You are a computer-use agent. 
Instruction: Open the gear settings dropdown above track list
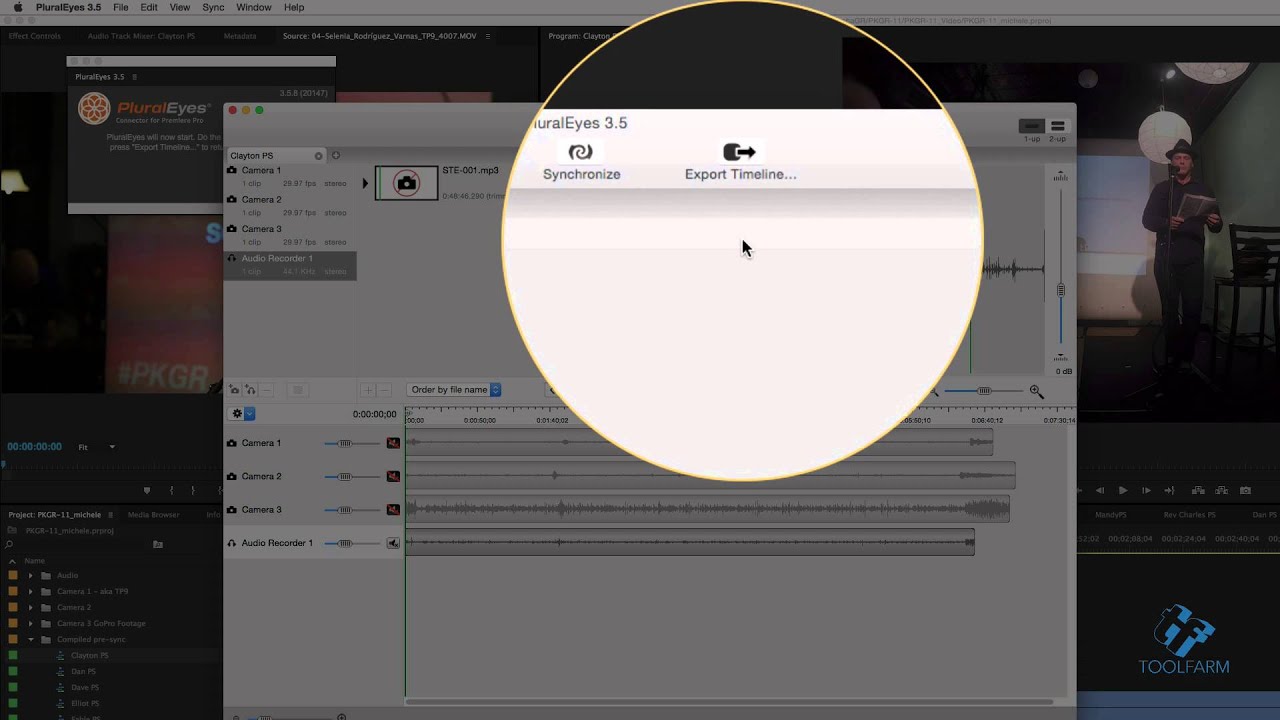[x=243, y=414]
